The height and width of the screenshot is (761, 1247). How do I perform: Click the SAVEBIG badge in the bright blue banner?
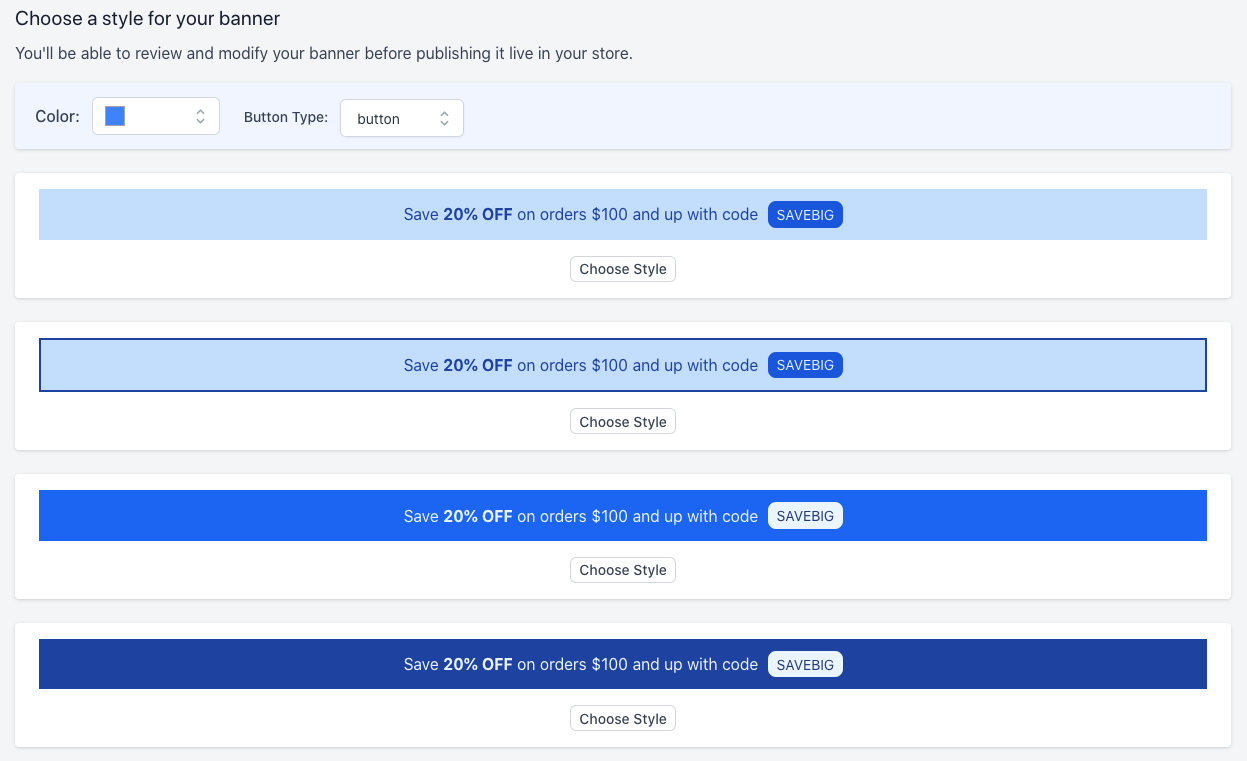coord(805,516)
